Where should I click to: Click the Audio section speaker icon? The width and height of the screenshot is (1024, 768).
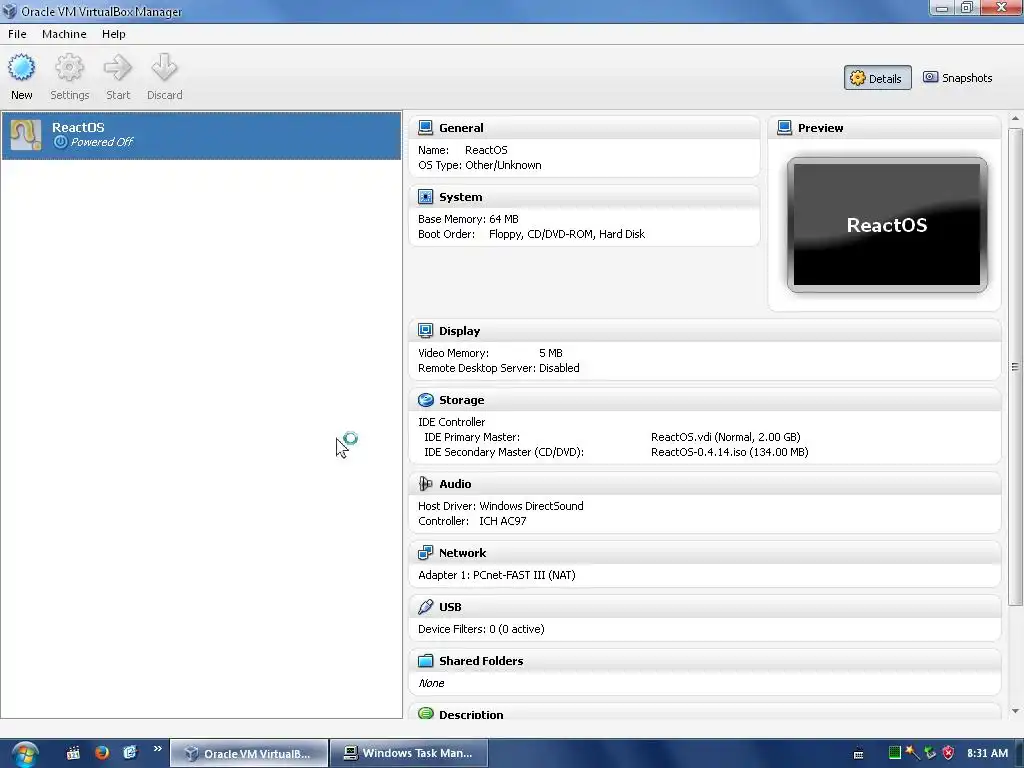coord(425,483)
